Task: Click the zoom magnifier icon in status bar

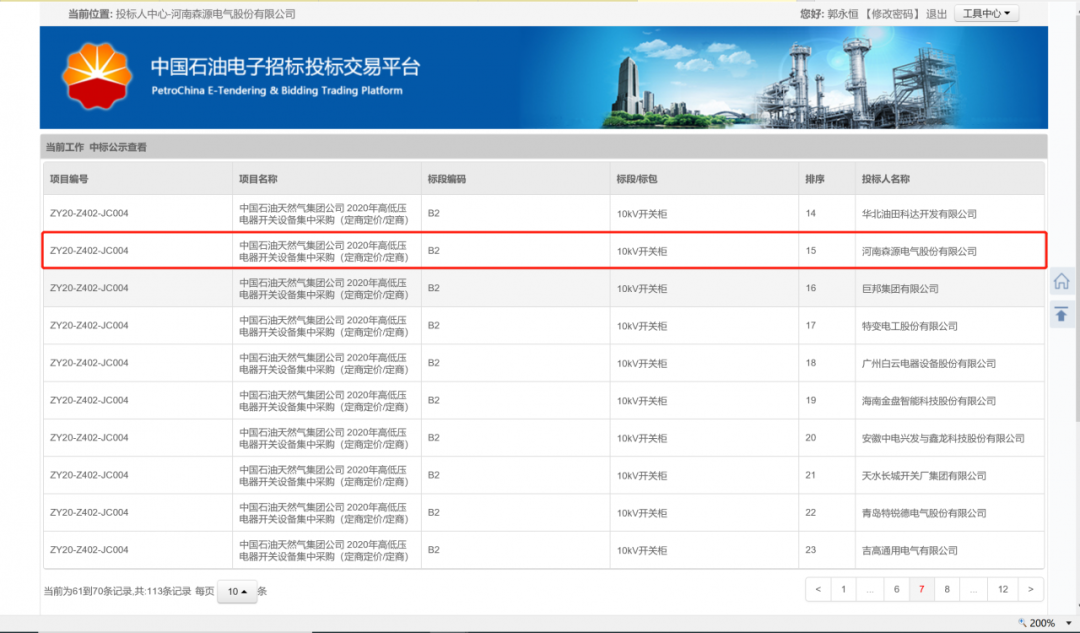Action: pyautogui.click(x=1023, y=623)
